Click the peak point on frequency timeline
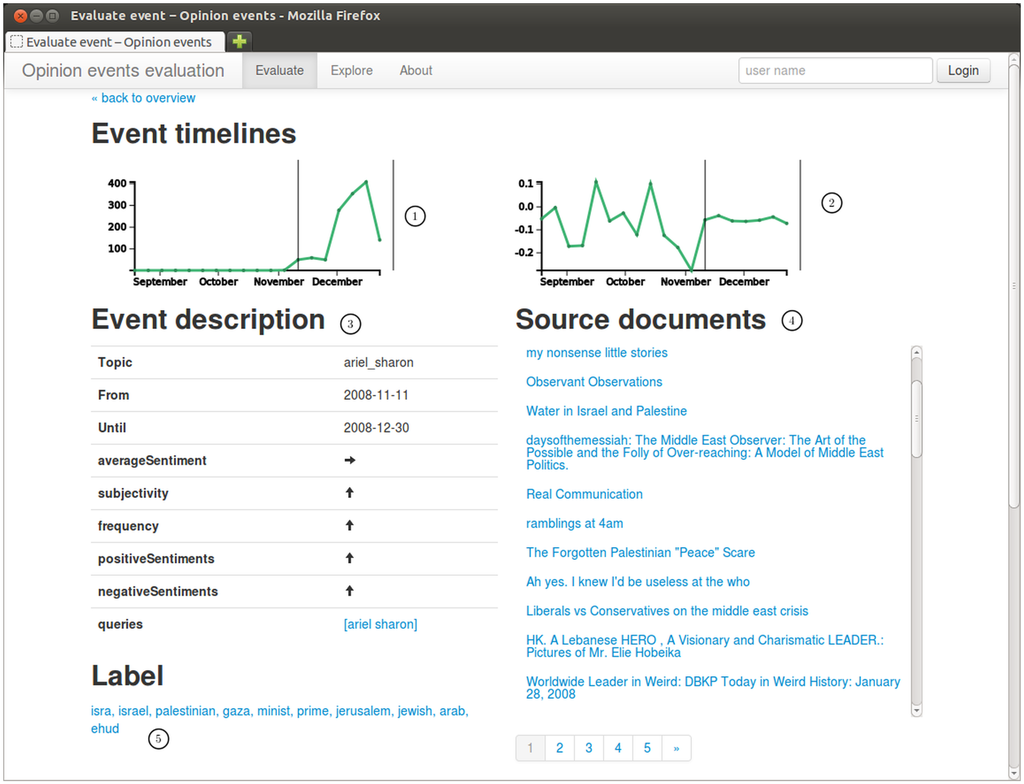The width and height of the screenshot is (1024, 784). point(366,182)
